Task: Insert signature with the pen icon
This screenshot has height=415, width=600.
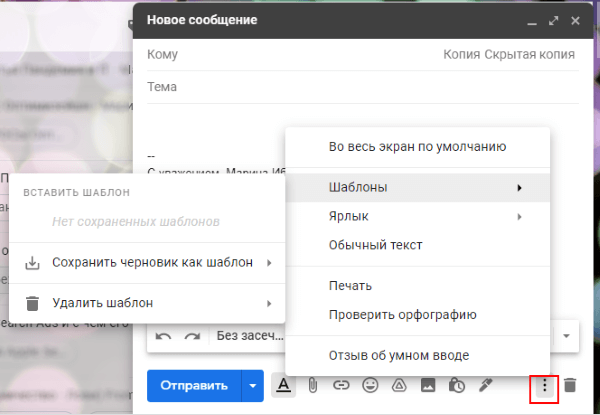Action: click(486, 385)
